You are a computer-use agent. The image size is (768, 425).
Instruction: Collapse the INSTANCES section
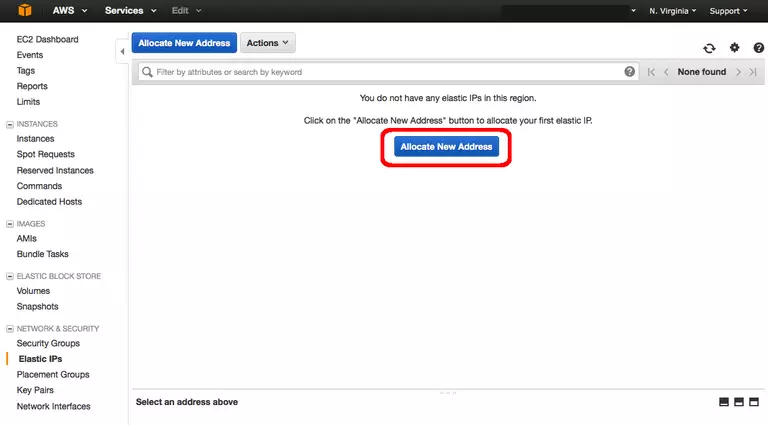(x=10, y=124)
